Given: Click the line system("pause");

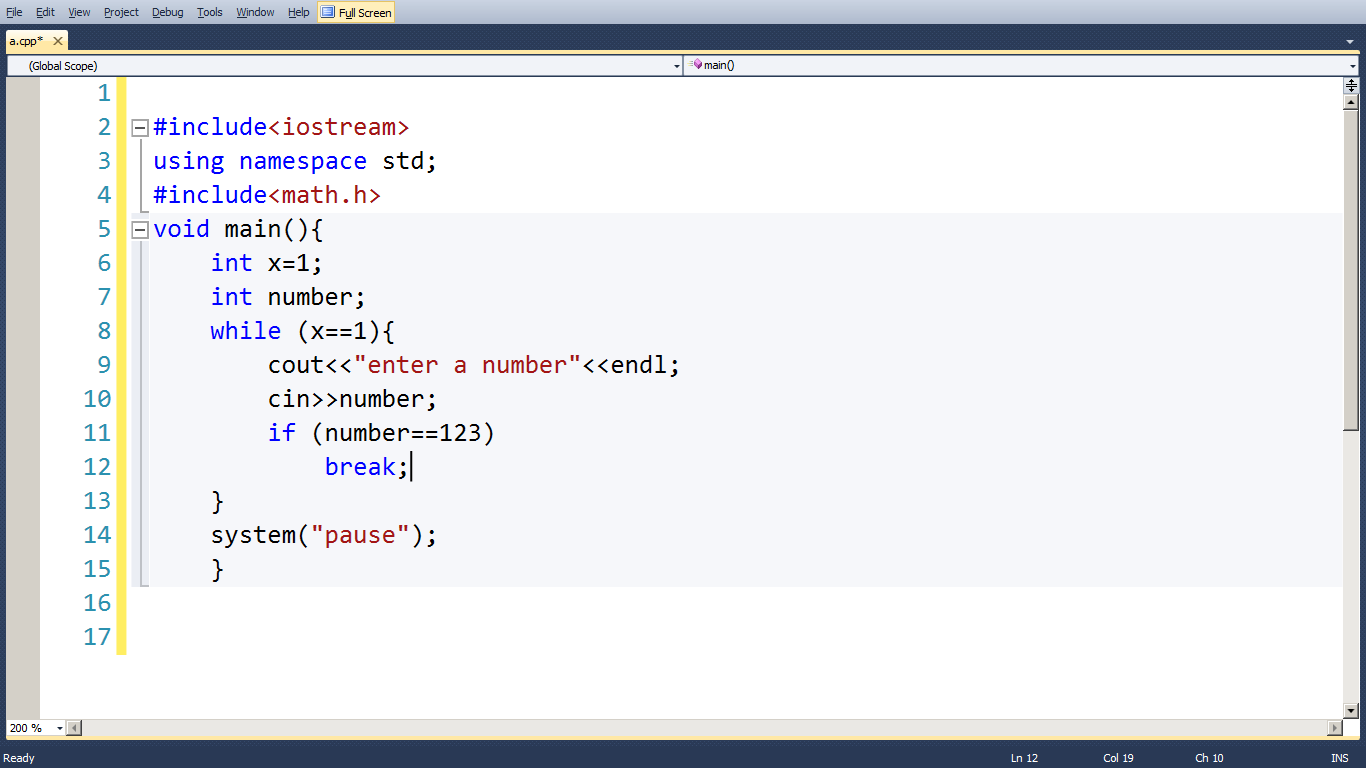Looking at the screenshot, I should 324,536.
